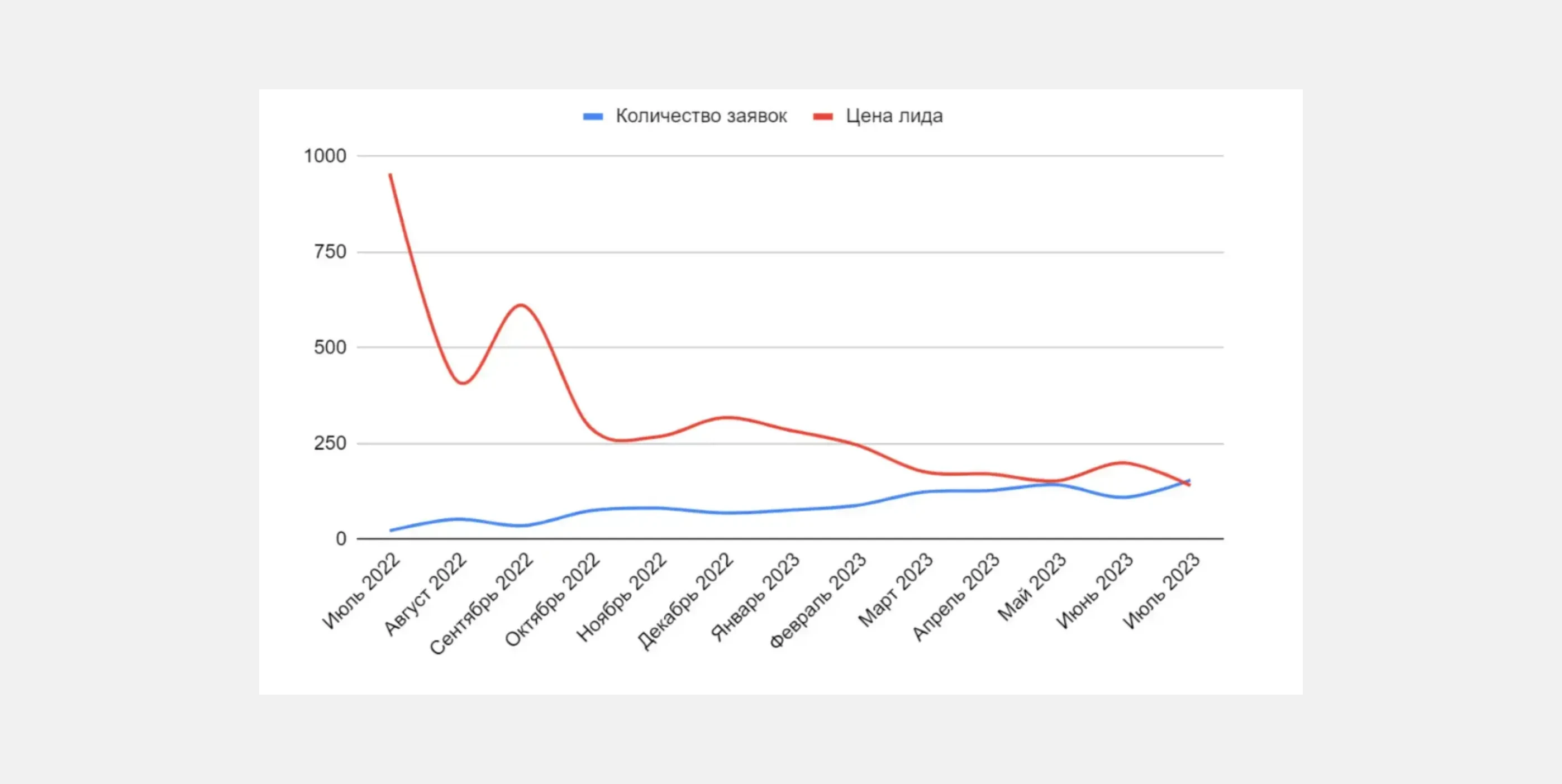Click the Январь 2023 axis label
The width and height of the screenshot is (1562, 784).
click(x=755, y=597)
